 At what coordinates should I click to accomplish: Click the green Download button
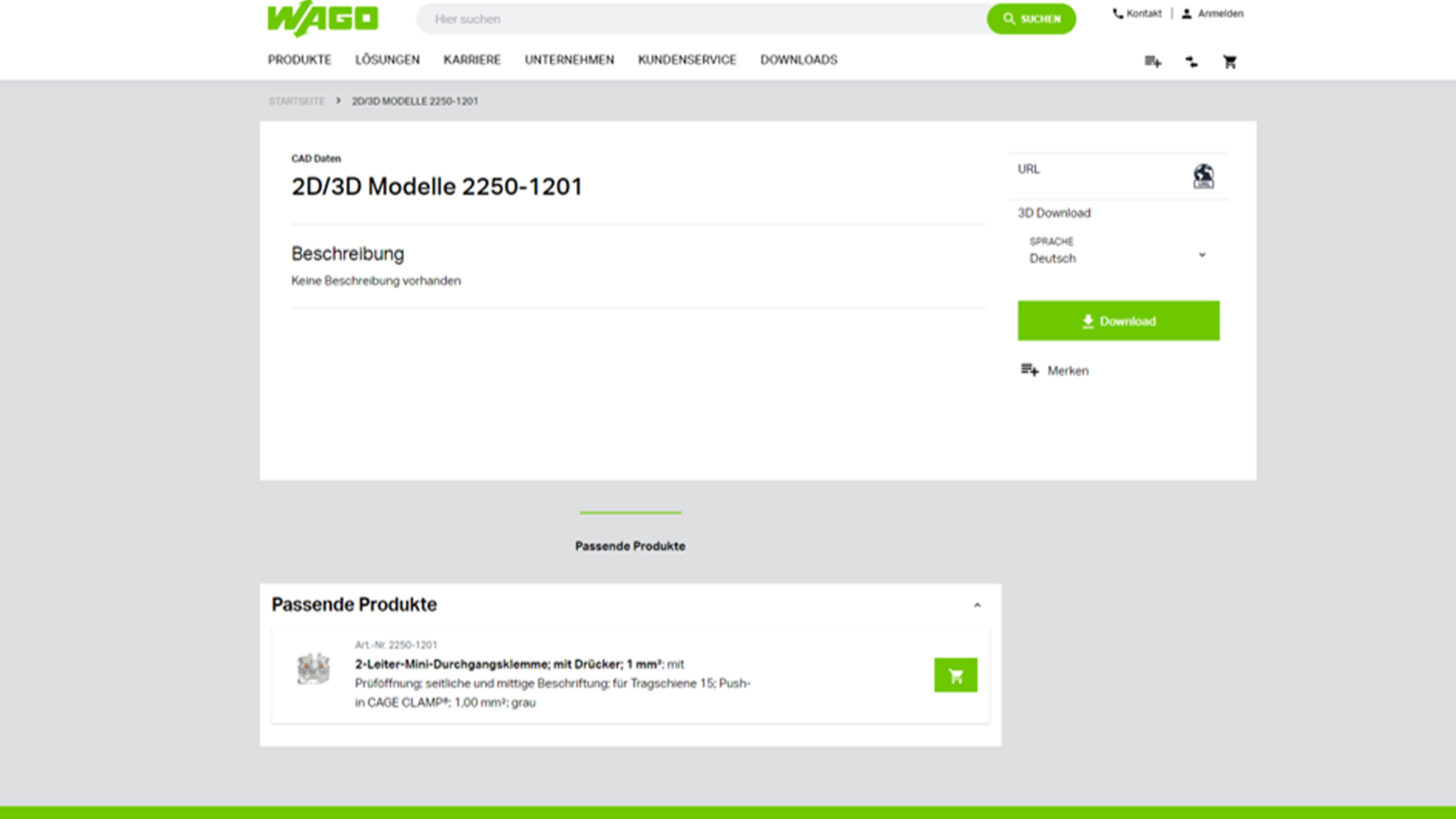tap(1118, 321)
